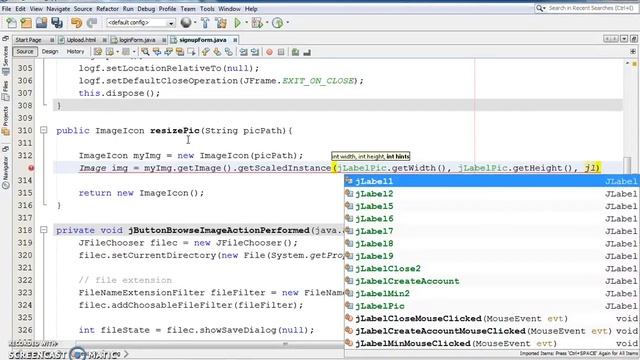640x360 pixels.
Task: Click the maximize editor window icon
Action: pyautogui.click(x=634, y=39)
